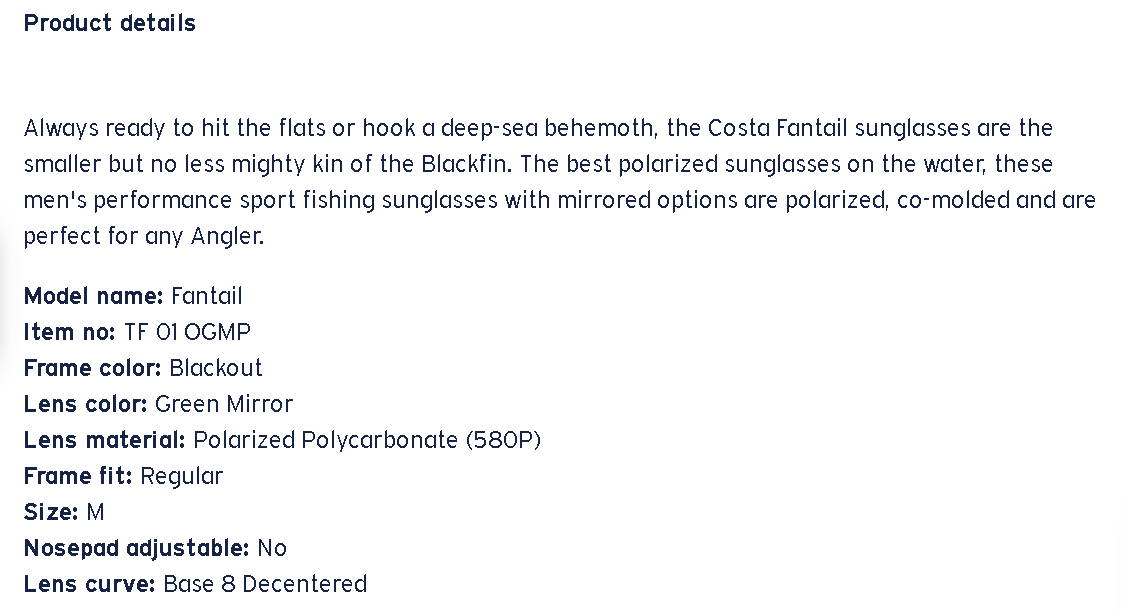1123x610 pixels.
Task: Click the Fantail model name value
Action: [207, 296]
